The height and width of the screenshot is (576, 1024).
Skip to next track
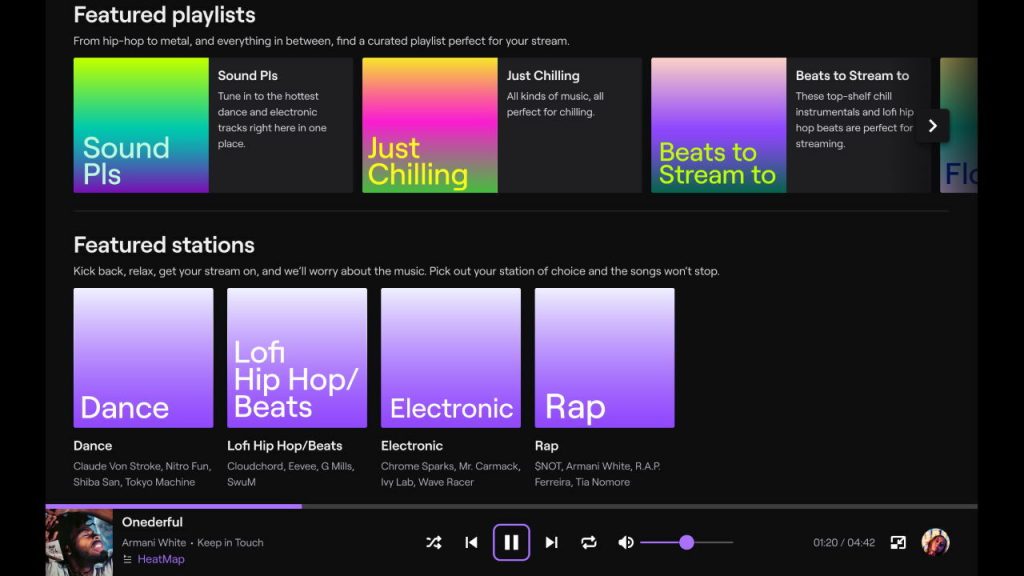(552, 542)
